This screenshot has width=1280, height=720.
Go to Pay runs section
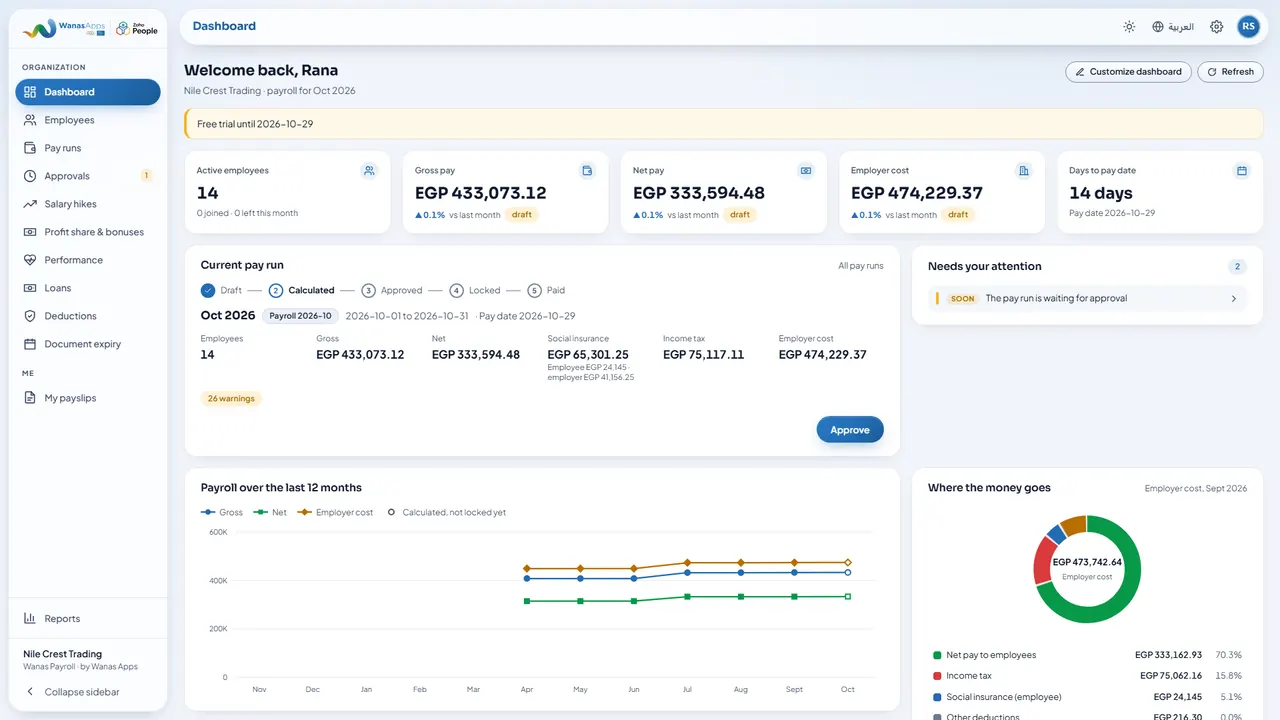[x=88, y=148]
